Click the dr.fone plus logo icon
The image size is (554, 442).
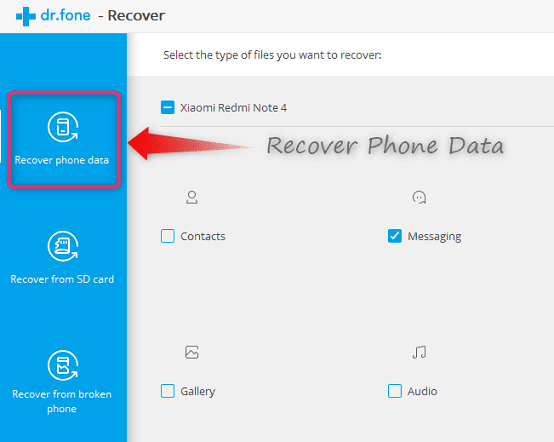tap(26, 16)
